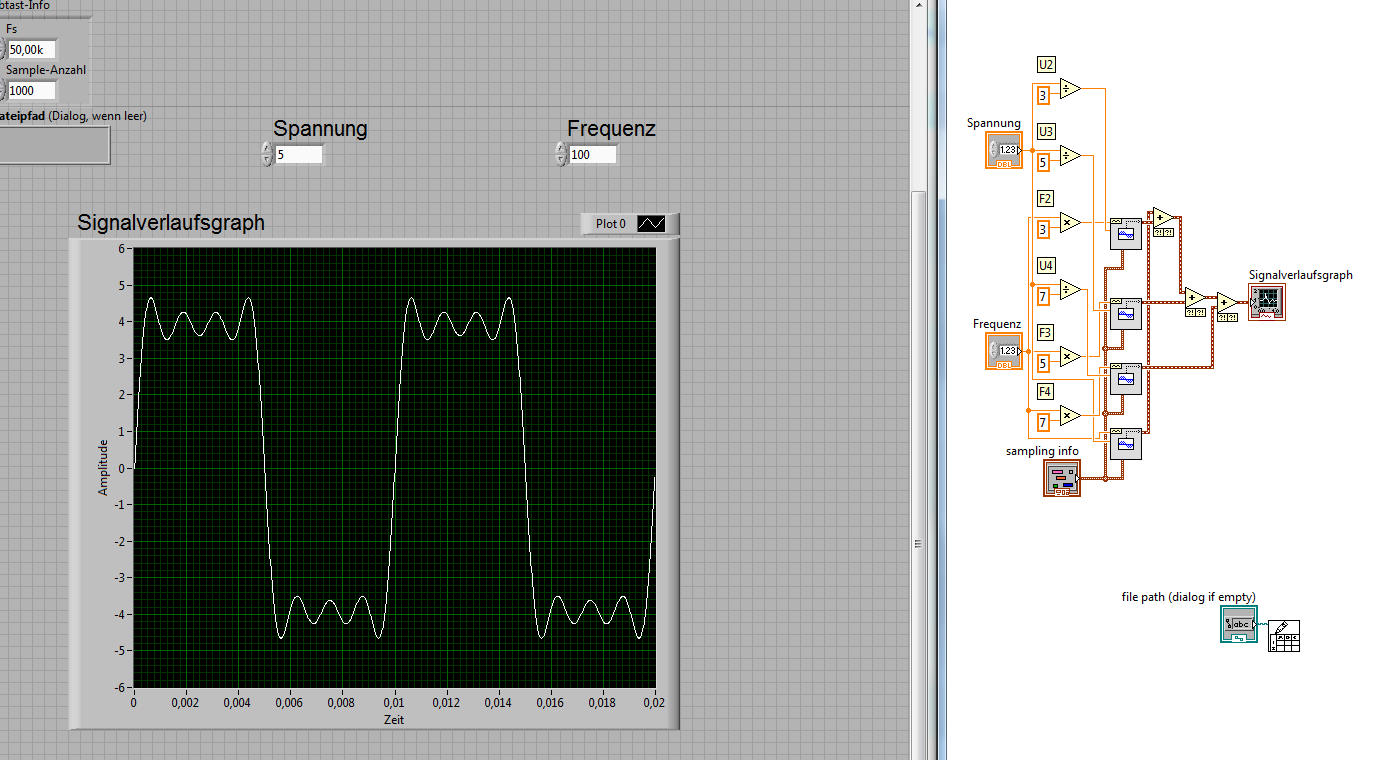Select the topmost Add node
Screen dimensions: 1374x765
click(1163, 218)
